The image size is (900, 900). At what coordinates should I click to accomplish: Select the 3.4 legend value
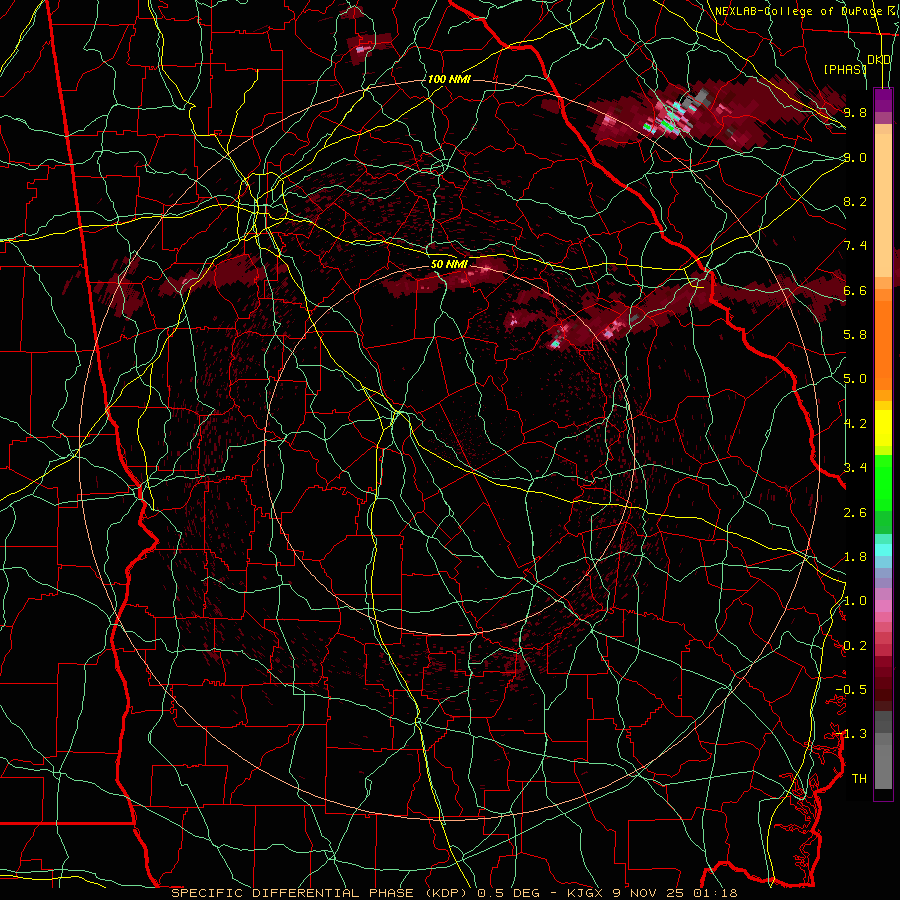[855, 468]
